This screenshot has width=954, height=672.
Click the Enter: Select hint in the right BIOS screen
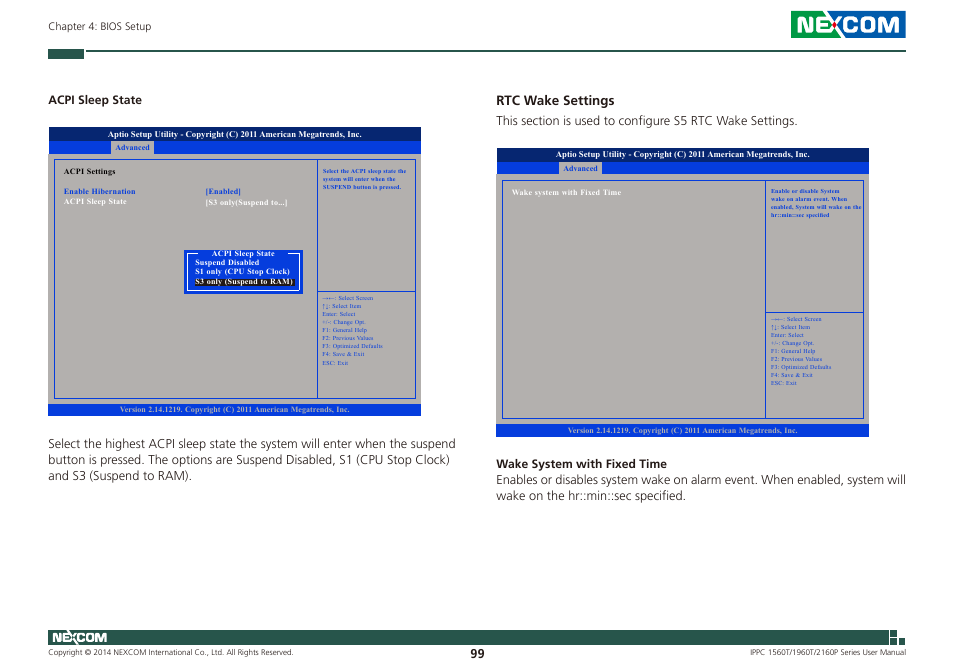click(787, 335)
